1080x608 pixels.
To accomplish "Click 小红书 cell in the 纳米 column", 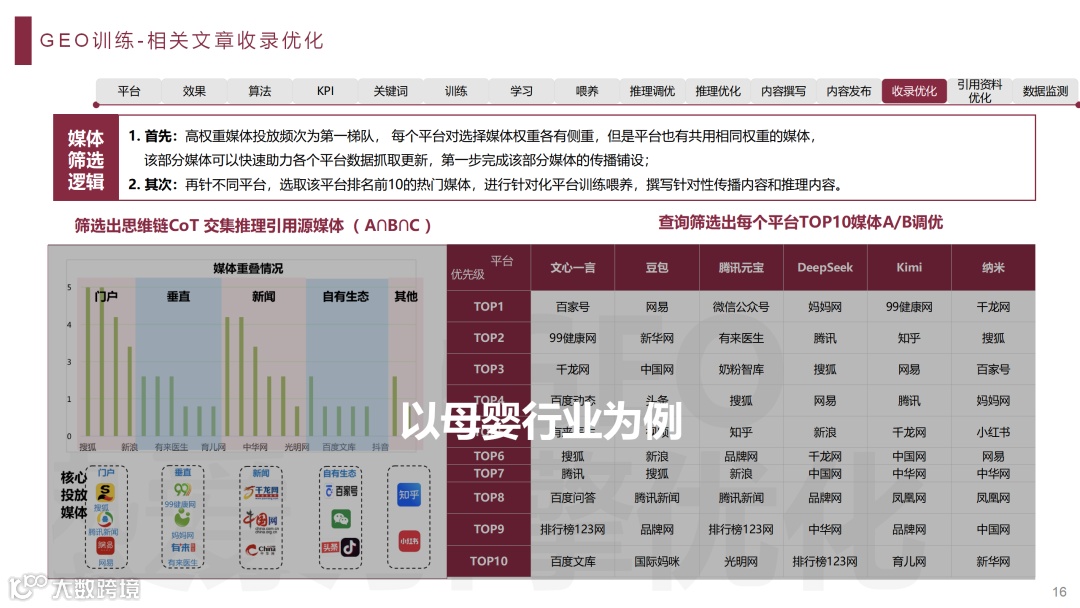I will 993,432.
